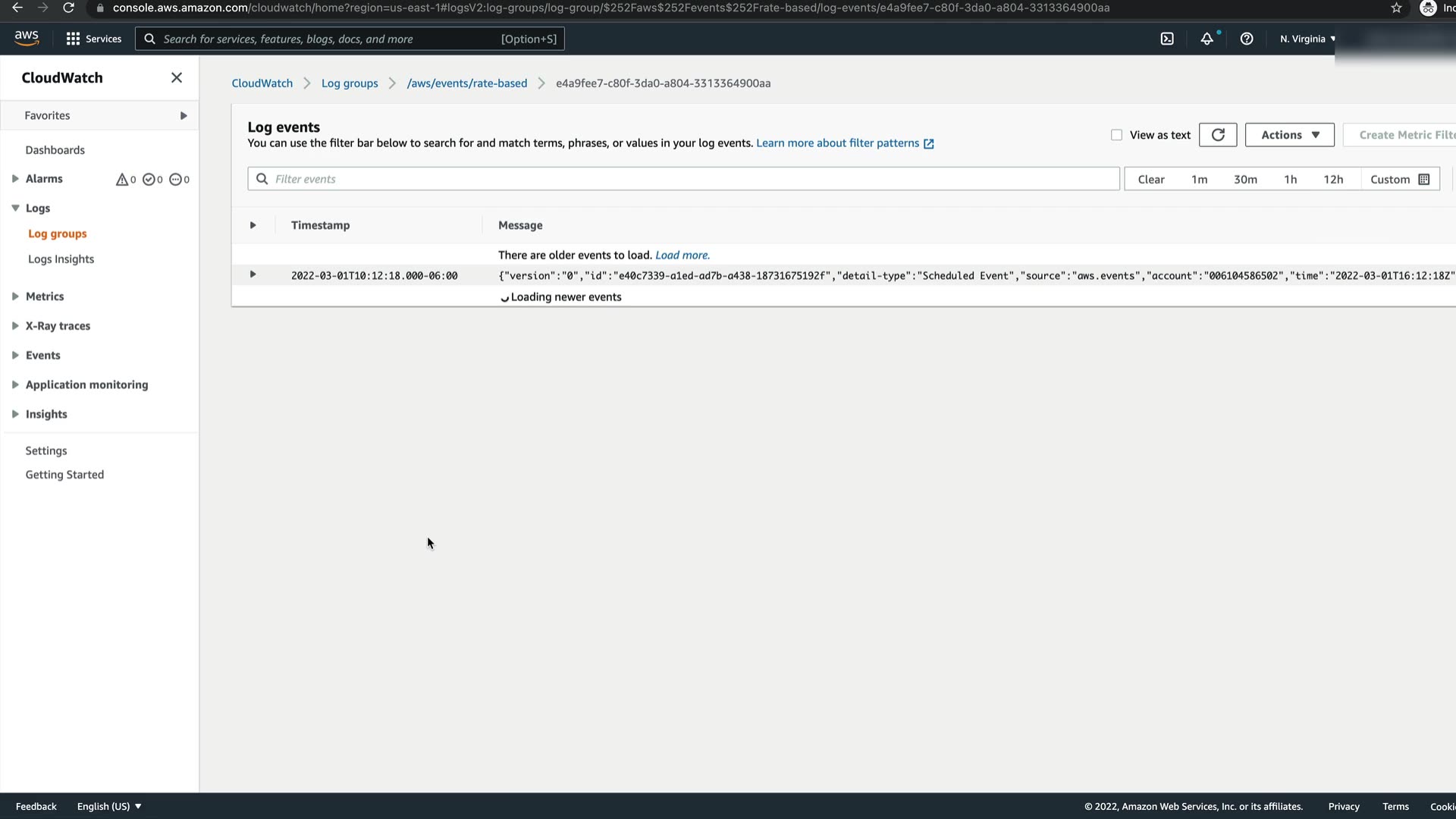Viewport: 1456px width, 819px height.
Task: Expand all rows via header arrow
Action: pos(253,225)
